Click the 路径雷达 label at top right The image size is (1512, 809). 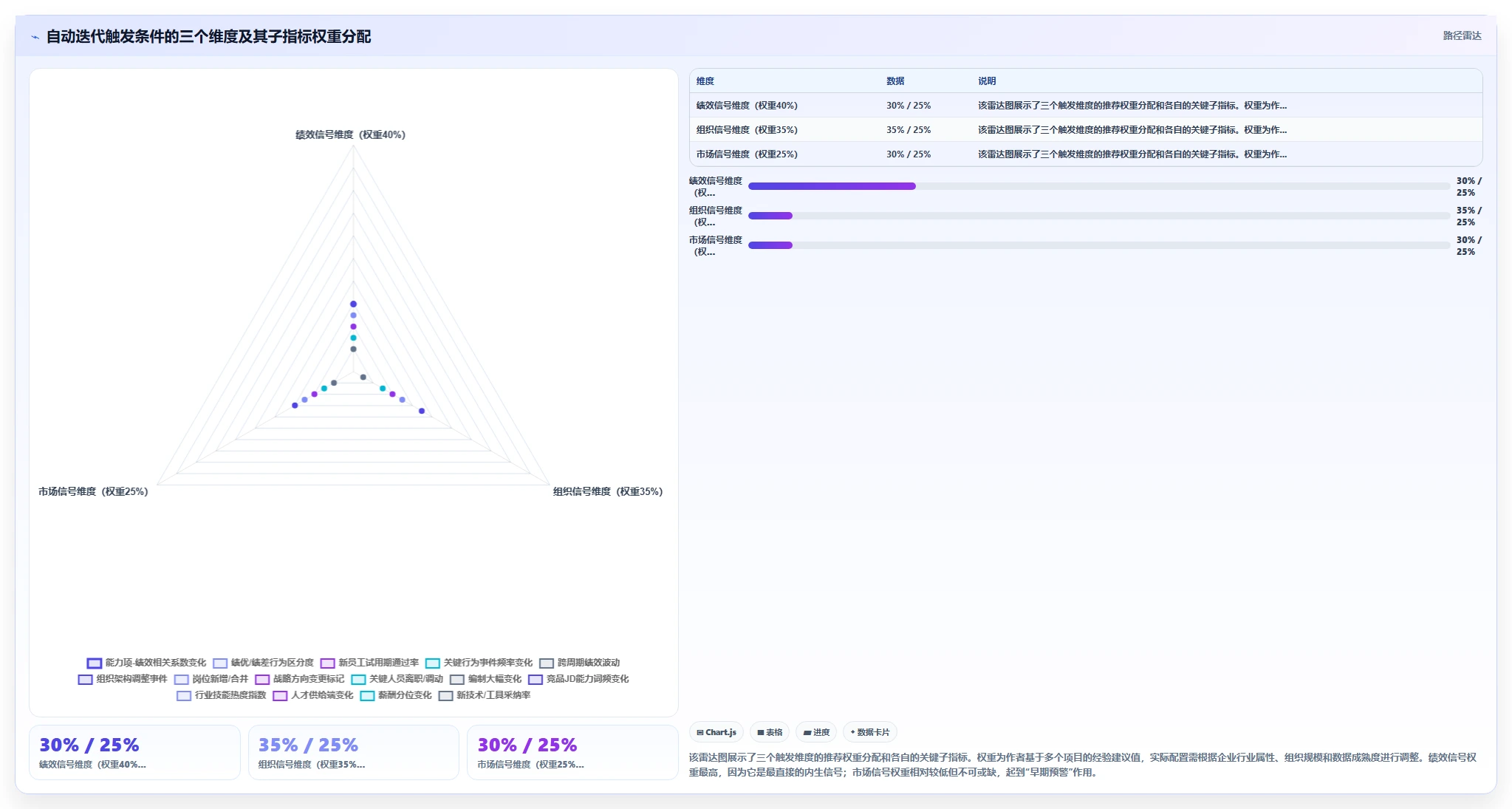tap(1462, 35)
